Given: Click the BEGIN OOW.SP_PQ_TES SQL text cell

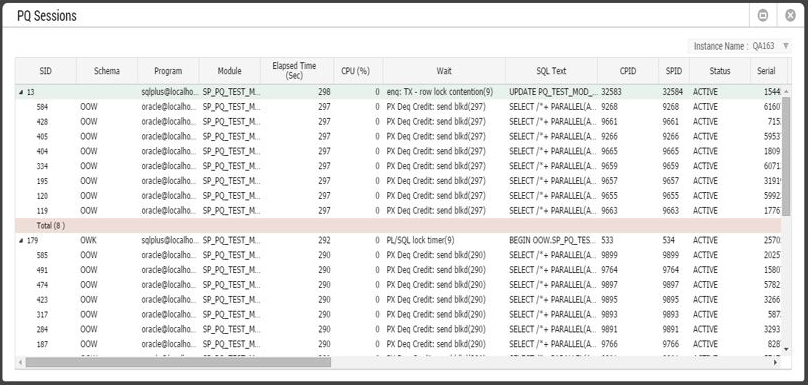Looking at the screenshot, I should click(551, 241).
